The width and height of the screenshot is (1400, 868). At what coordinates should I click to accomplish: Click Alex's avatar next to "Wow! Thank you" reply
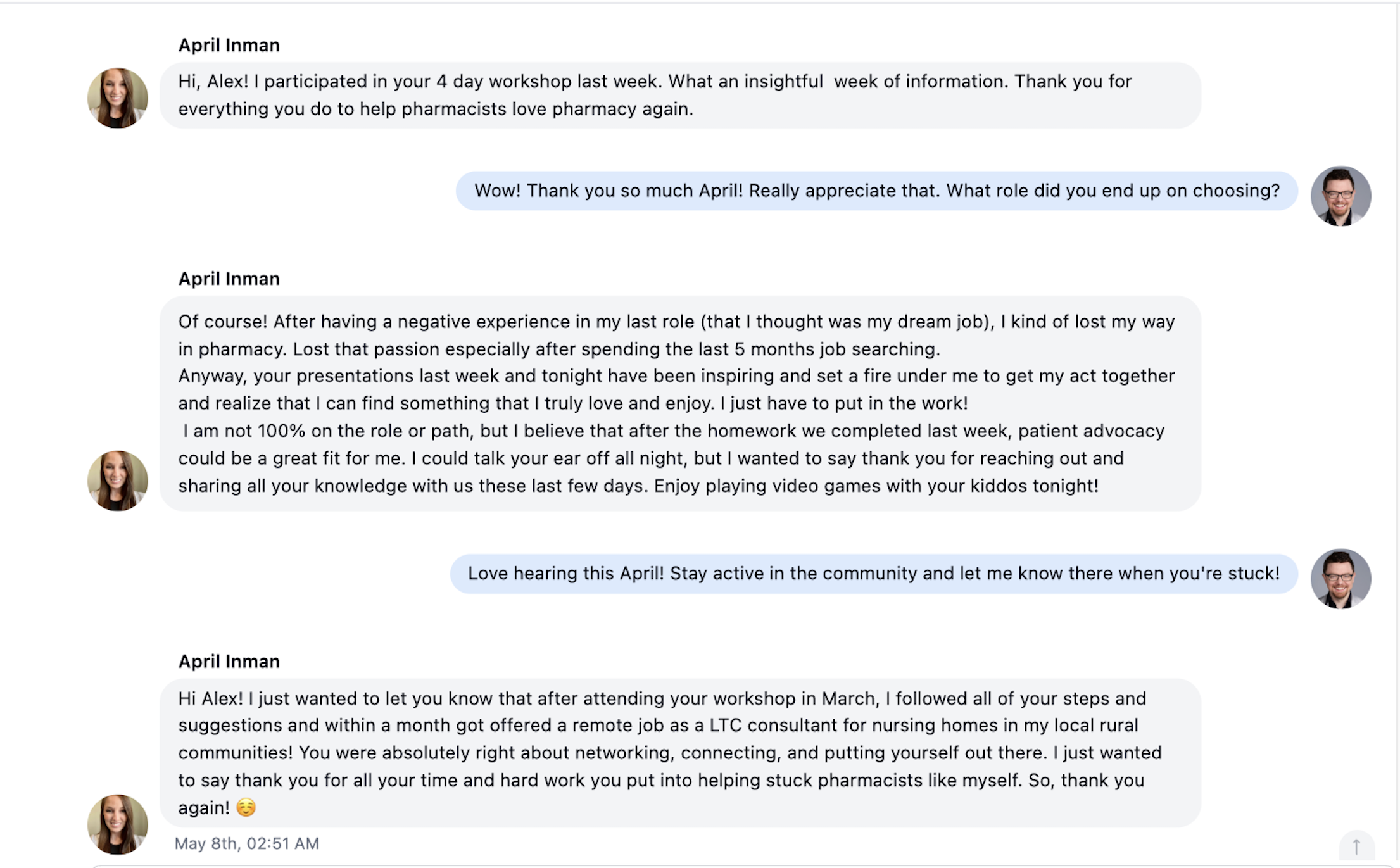pyautogui.click(x=1340, y=196)
